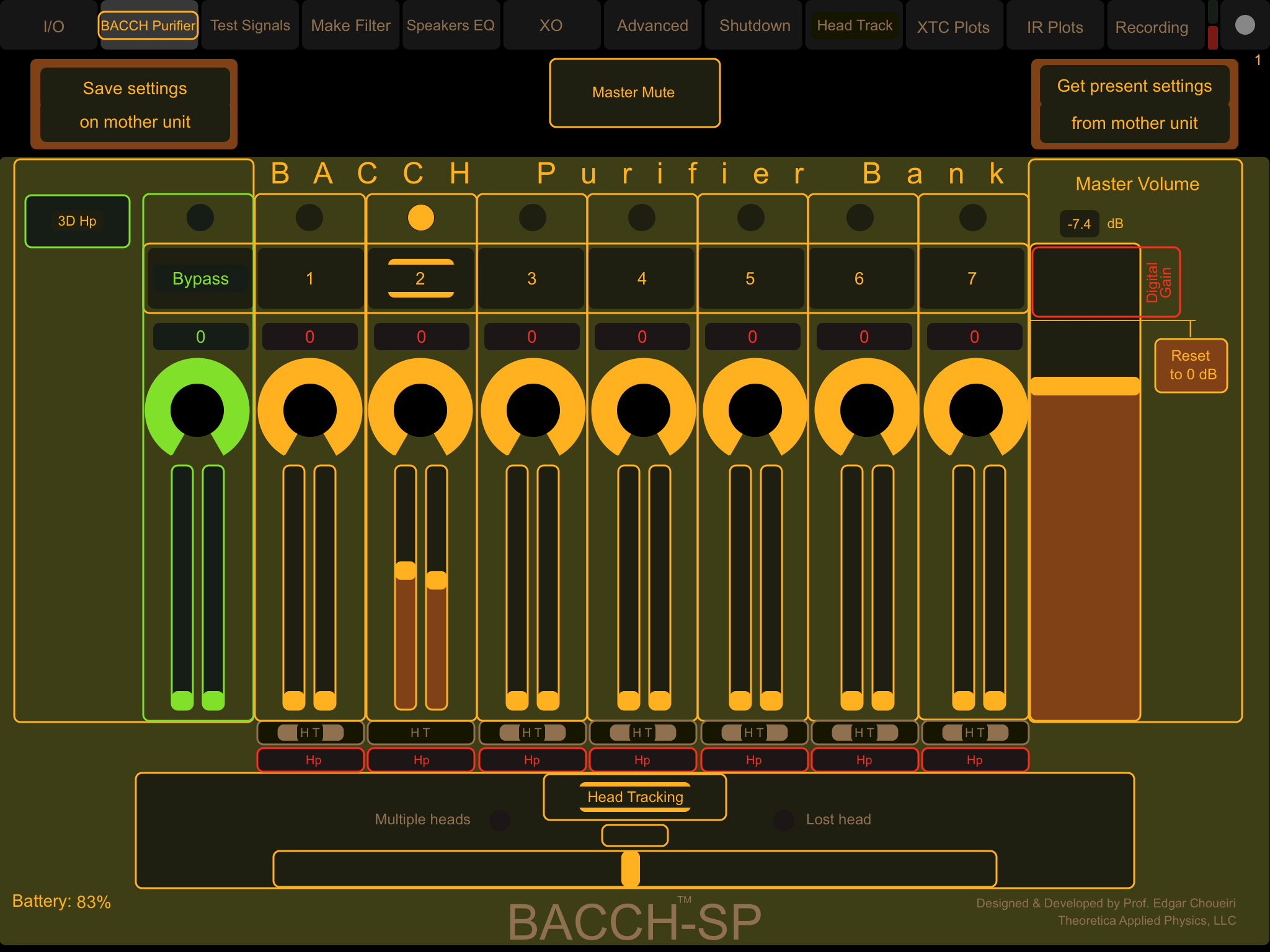Toggle HT switch under slot 2
Screen dimensions: 1270x952
click(x=421, y=733)
